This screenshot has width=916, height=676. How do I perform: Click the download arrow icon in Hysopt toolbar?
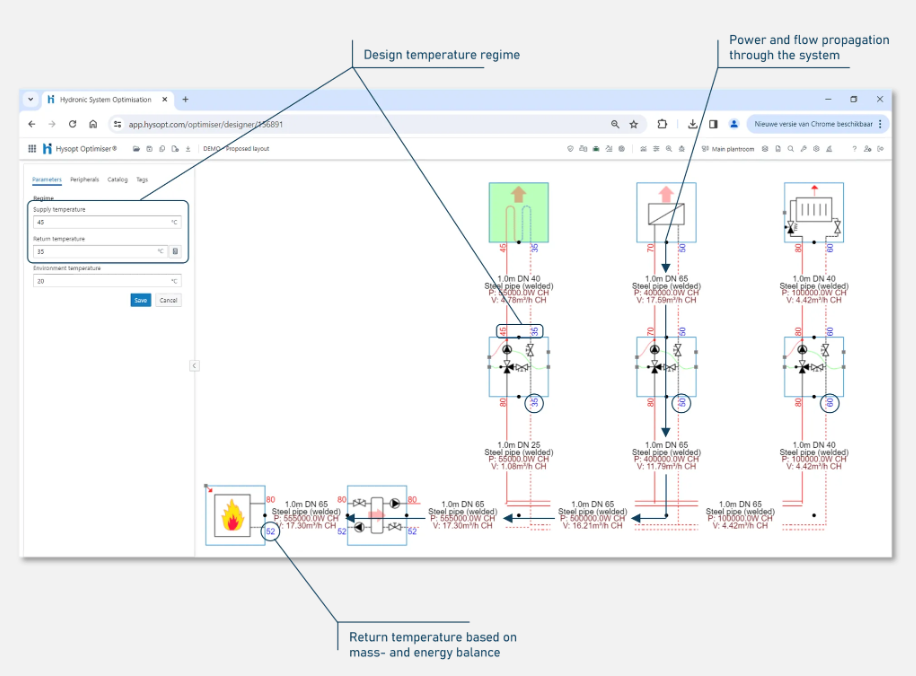point(188,149)
